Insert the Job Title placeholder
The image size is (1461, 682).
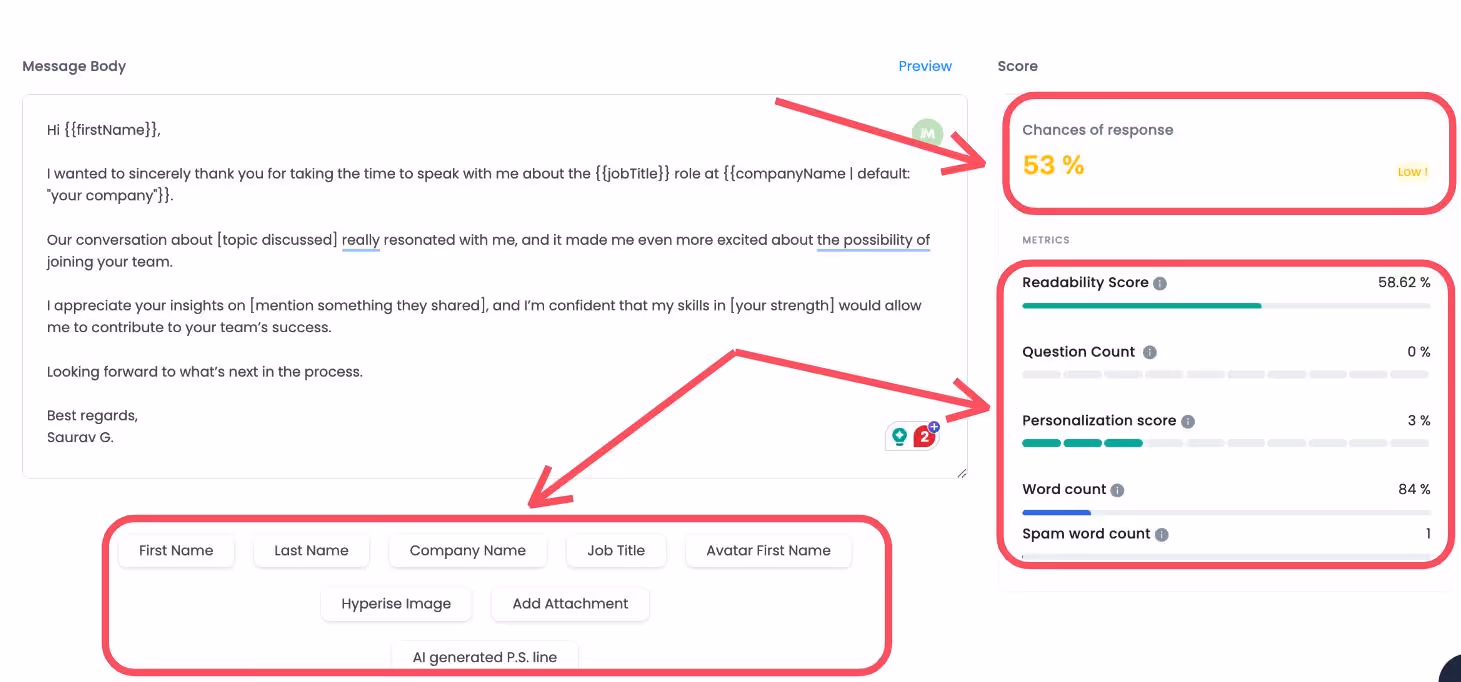(x=616, y=550)
